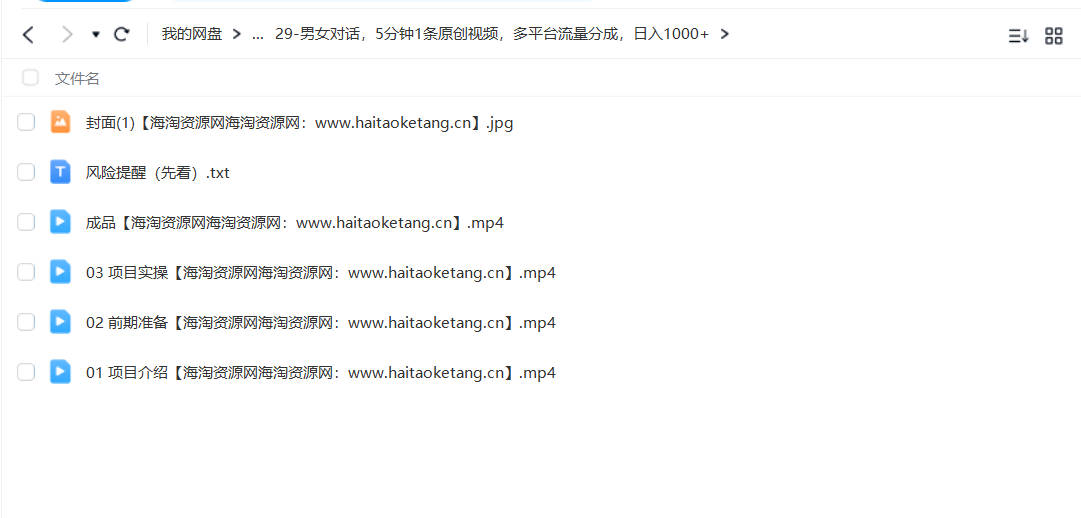Check the 03 项目实操 checkbox
Viewport: 1081px width, 518px height.
coord(26,272)
